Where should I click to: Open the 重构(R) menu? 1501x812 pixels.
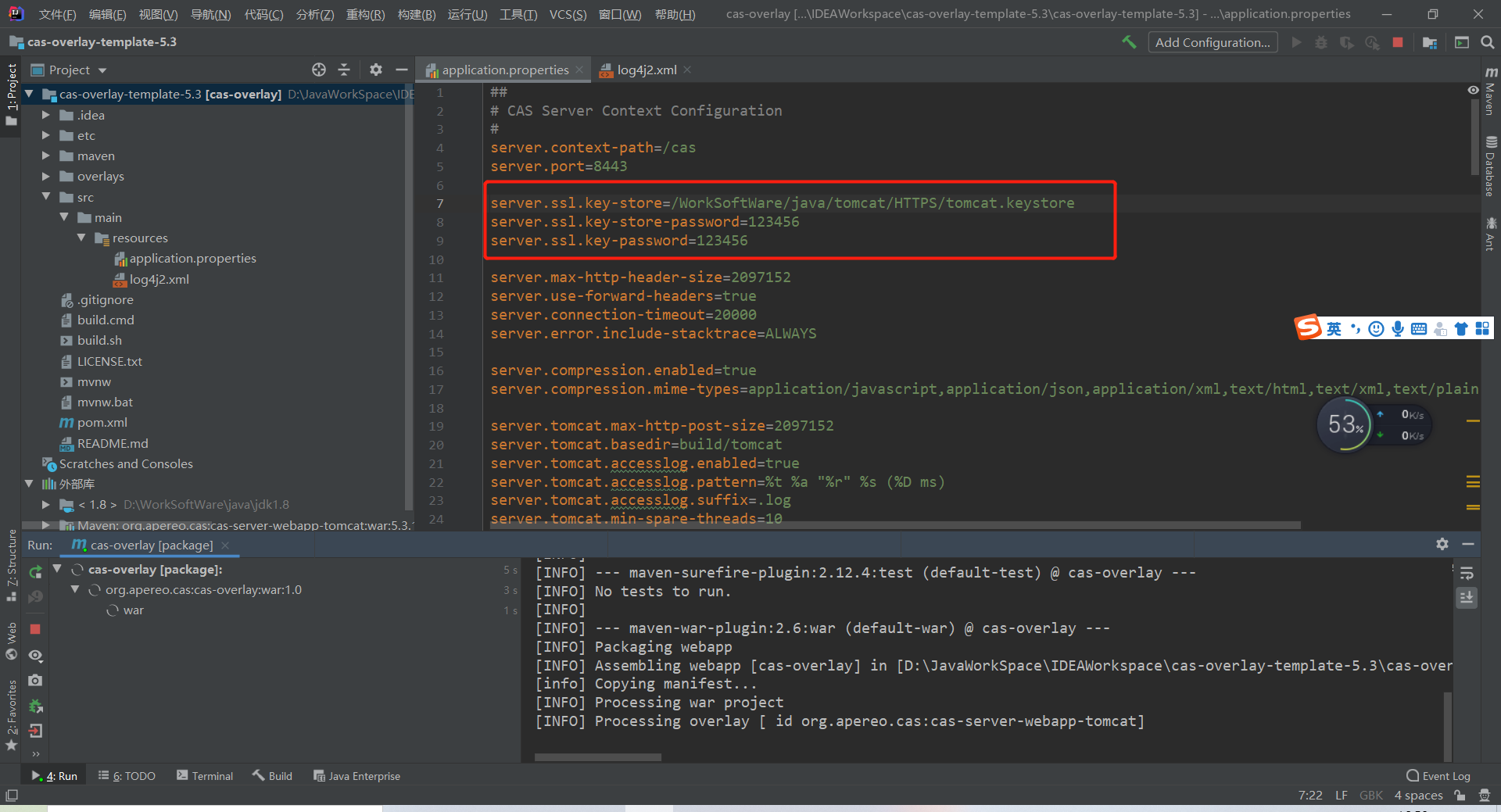tap(365, 14)
